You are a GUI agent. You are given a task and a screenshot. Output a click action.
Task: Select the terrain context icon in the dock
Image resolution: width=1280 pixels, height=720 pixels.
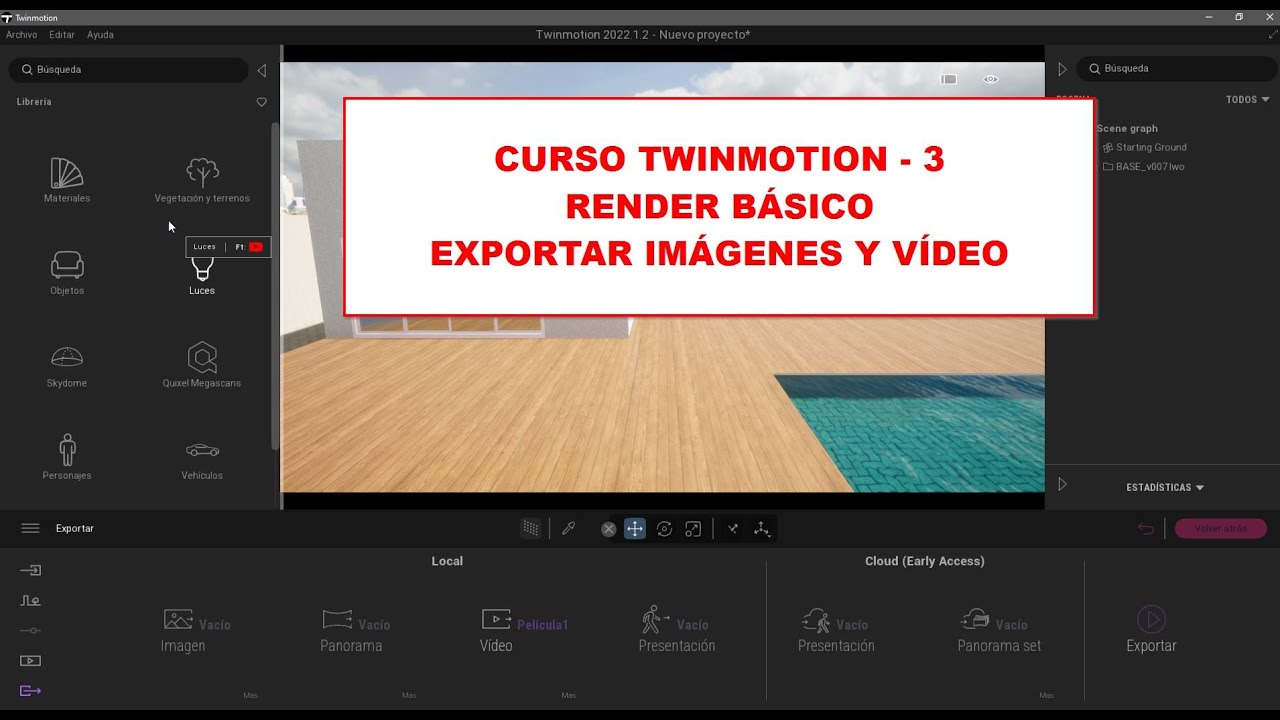pyautogui.click(x=31, y=600)
